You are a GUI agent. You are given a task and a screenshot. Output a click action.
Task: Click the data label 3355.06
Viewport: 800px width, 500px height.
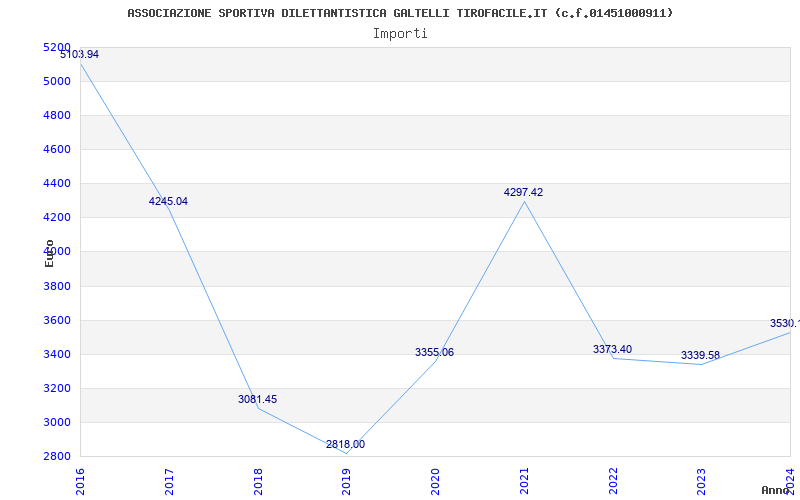click(x=434, y=353)
